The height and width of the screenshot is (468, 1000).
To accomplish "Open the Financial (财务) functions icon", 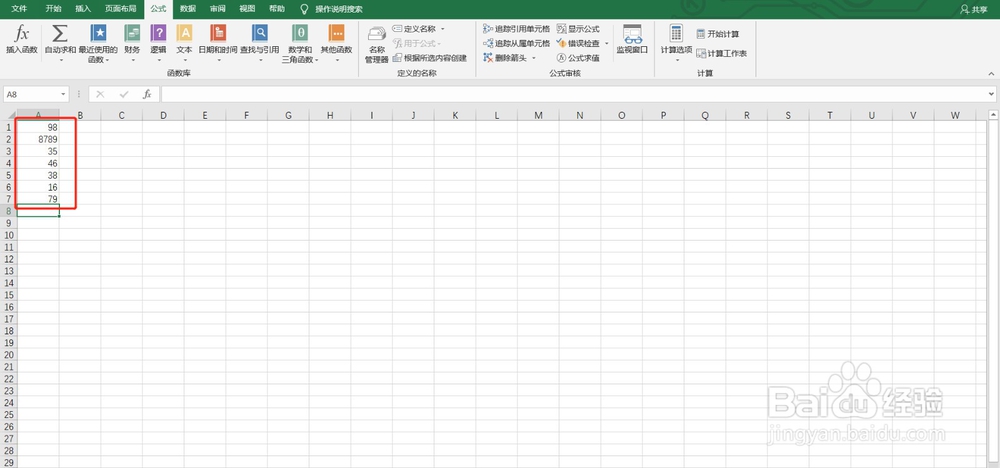I will tap(132, 34).
